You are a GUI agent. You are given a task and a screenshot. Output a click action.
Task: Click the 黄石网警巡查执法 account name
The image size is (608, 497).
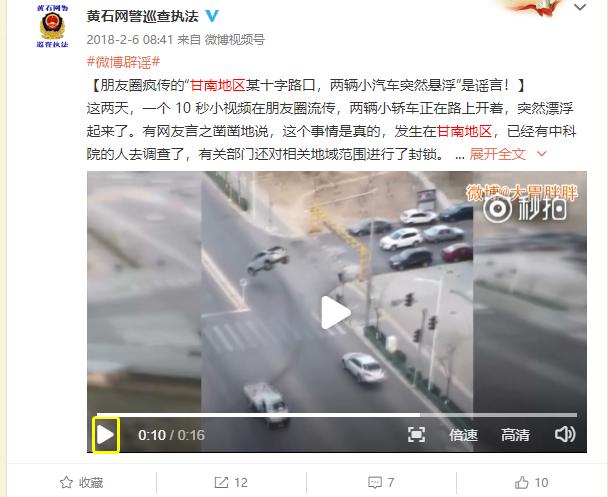point(142,16)
